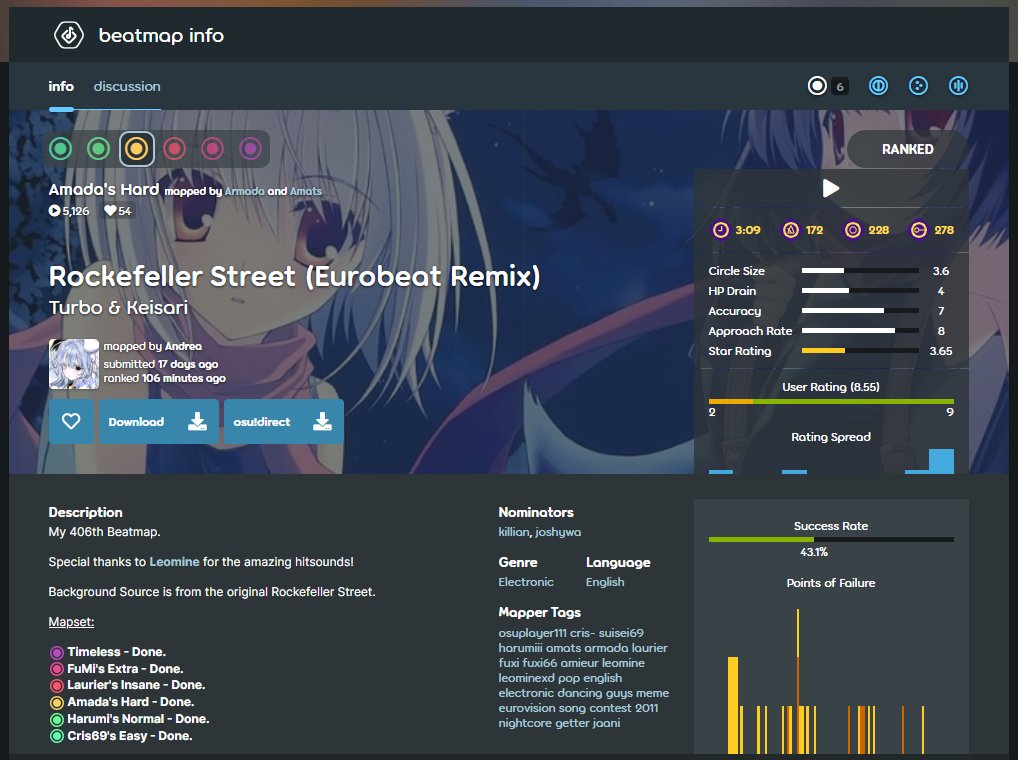1018x760 pixels.
Task: Click the Accuracy stat bar
Action: tap(860, 311)
